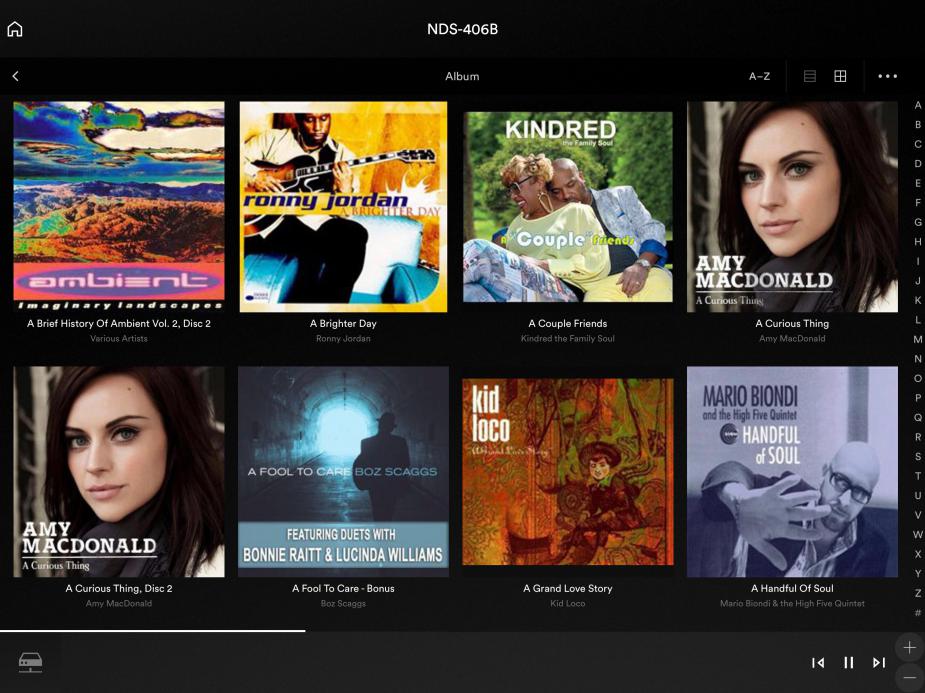Select the A Fool To Care - Bonus title
The image size is (925, 693).
(x=343, y=588)
